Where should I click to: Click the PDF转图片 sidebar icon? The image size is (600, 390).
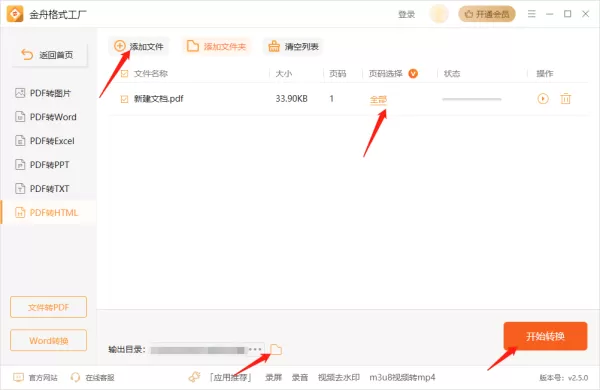(20, 93)
